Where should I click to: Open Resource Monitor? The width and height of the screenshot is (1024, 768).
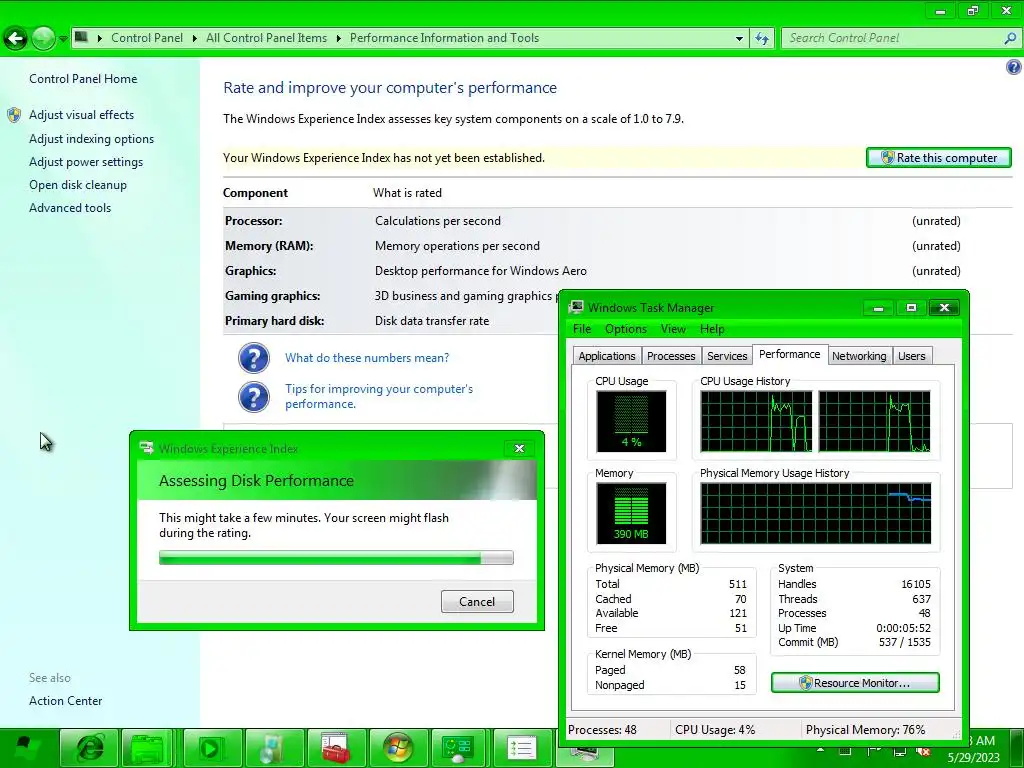click(855, 683)
